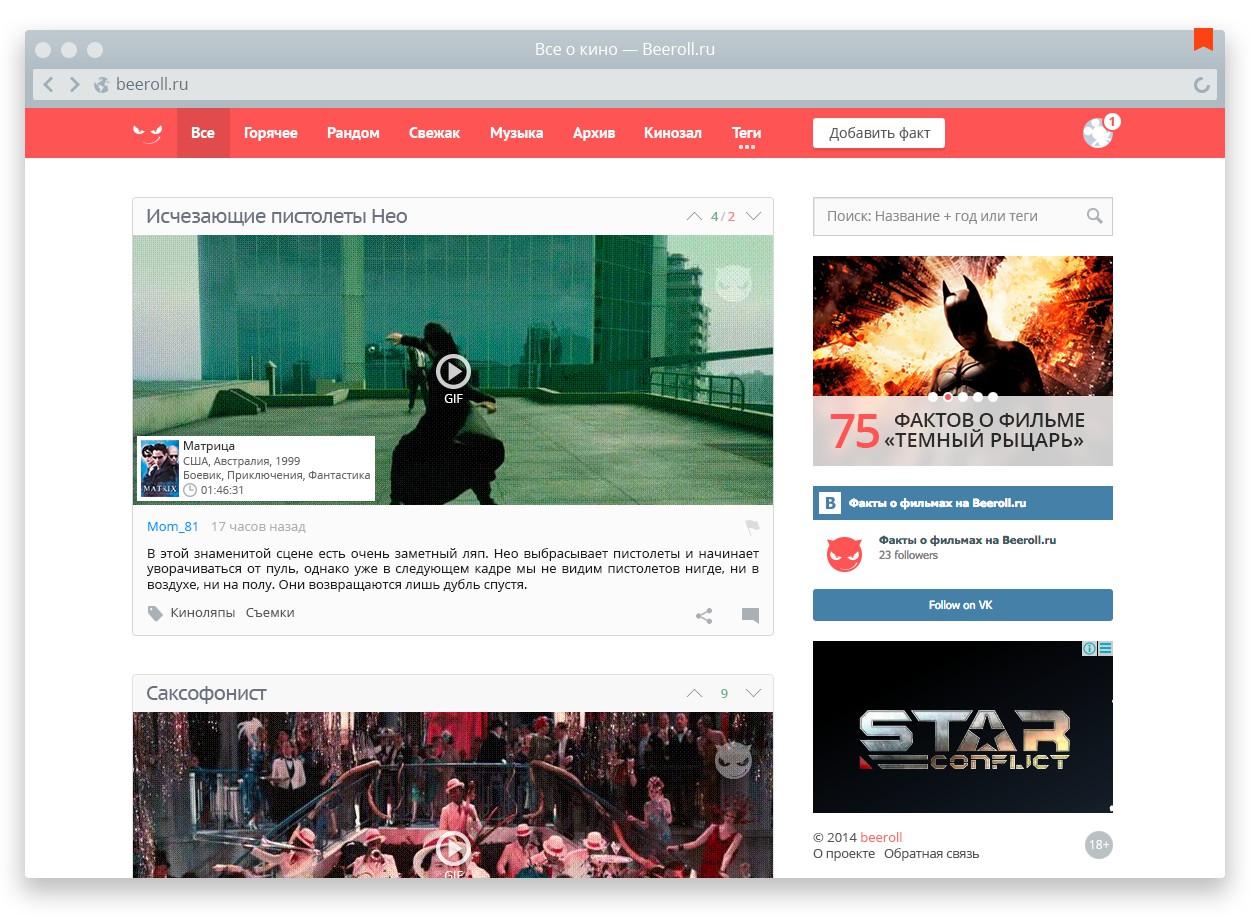The height and width of the screenshot is (920, 1250).
Task: Open the Киноляпы tag
Action: [203, 613]
